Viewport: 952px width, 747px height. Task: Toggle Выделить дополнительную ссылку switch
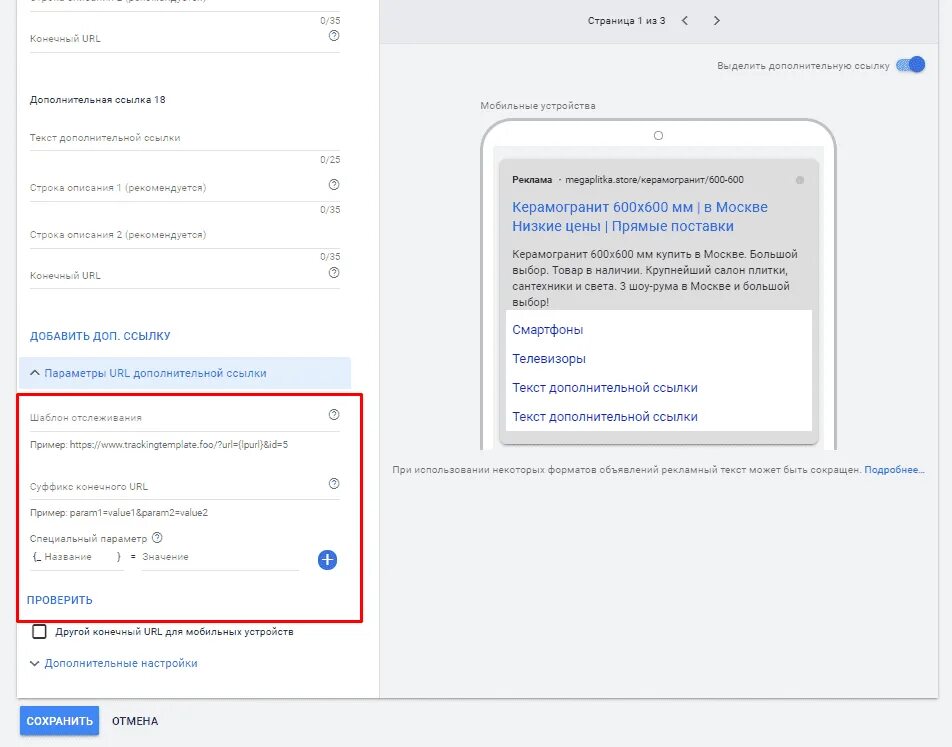click(911, 65)
